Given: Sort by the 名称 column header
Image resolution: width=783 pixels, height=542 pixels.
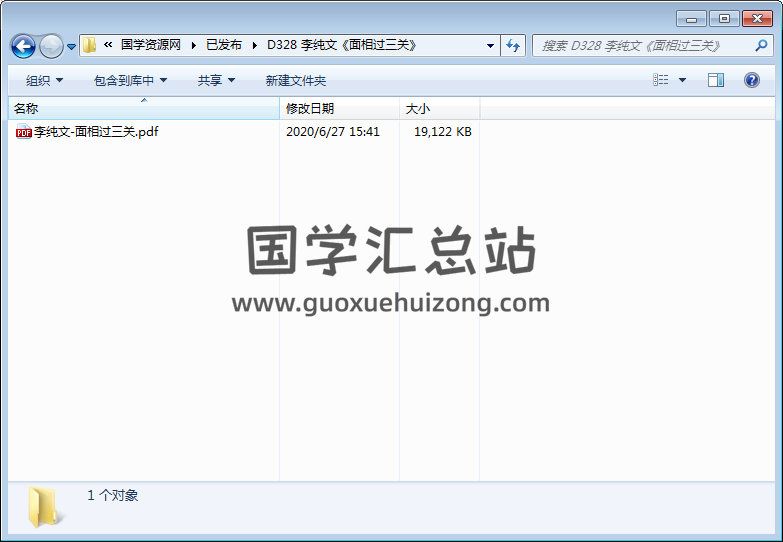Looking at the screenshot, I should pyautogui.click(x=144, y=108).
